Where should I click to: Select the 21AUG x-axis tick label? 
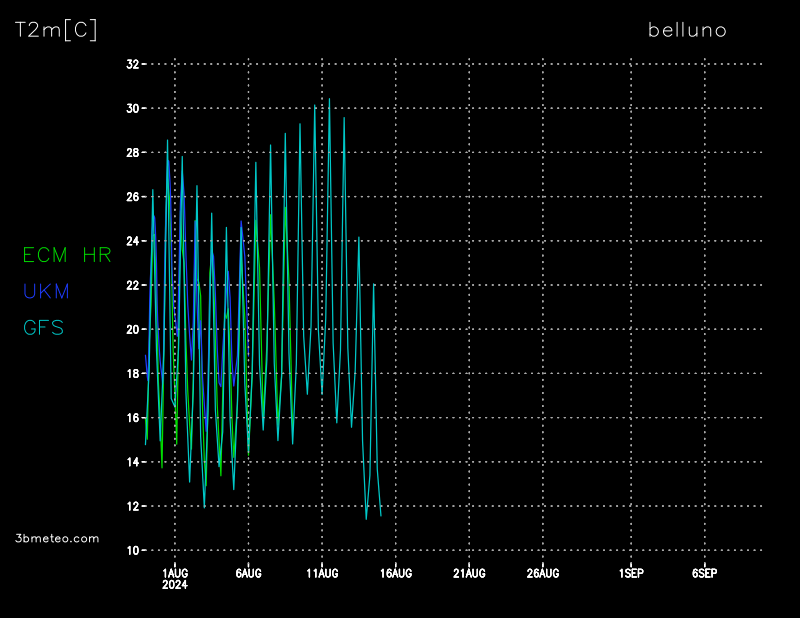point(469,573)
